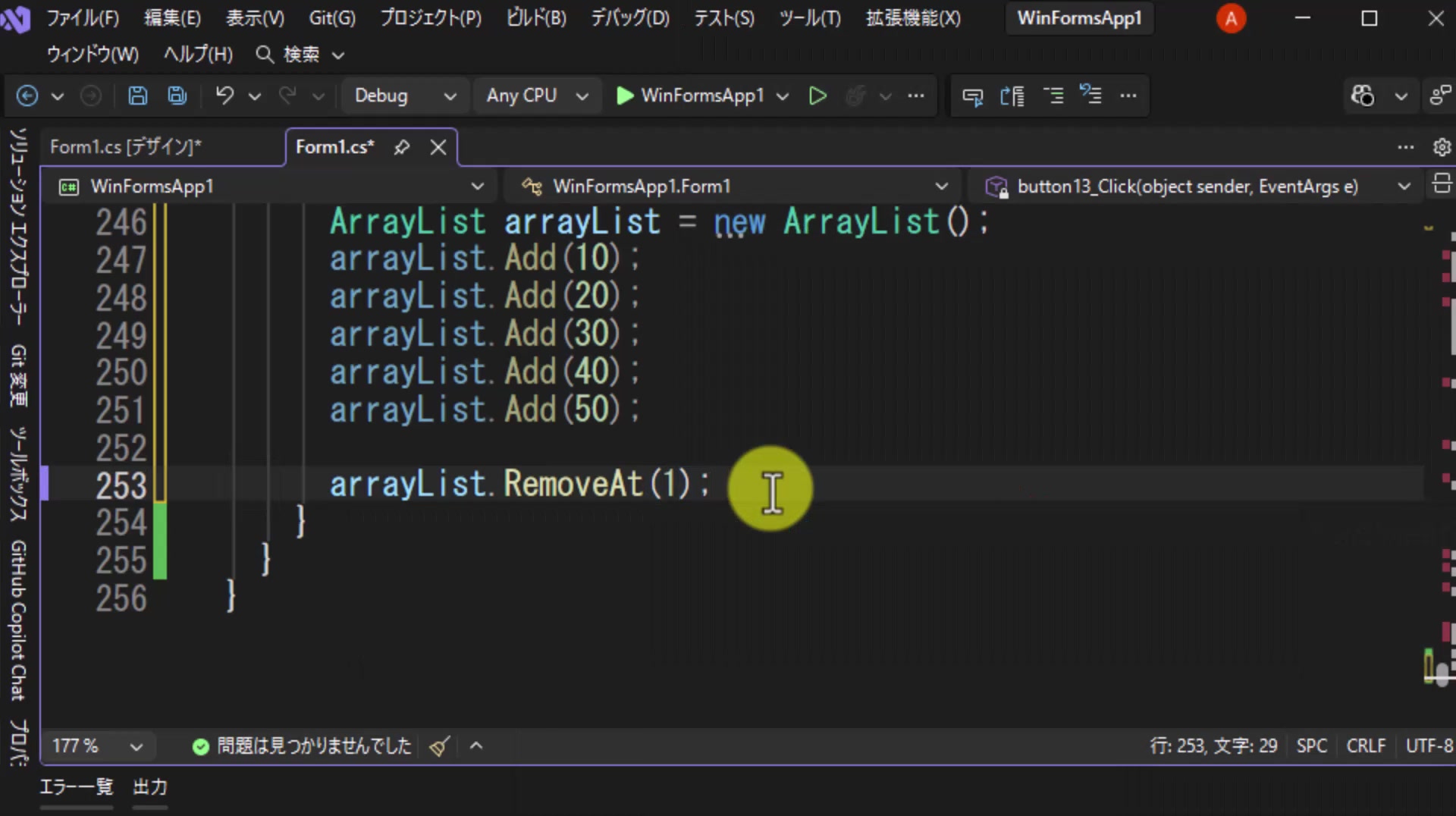The height and width of the screenshot is (816, 1456).
Task: Start debugging WinFormsApp1 with the green play button
Action: tap(625, 96)
